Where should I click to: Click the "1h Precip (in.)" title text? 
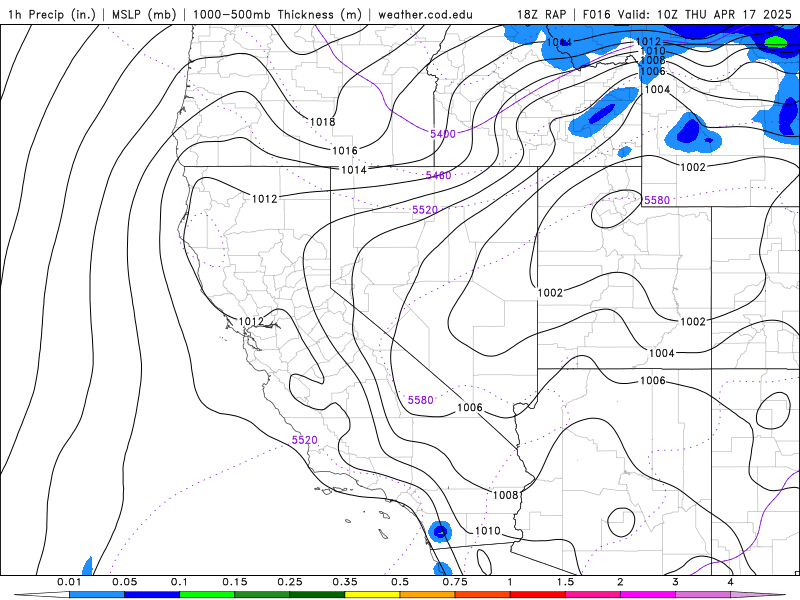click(x=52, y=14)
